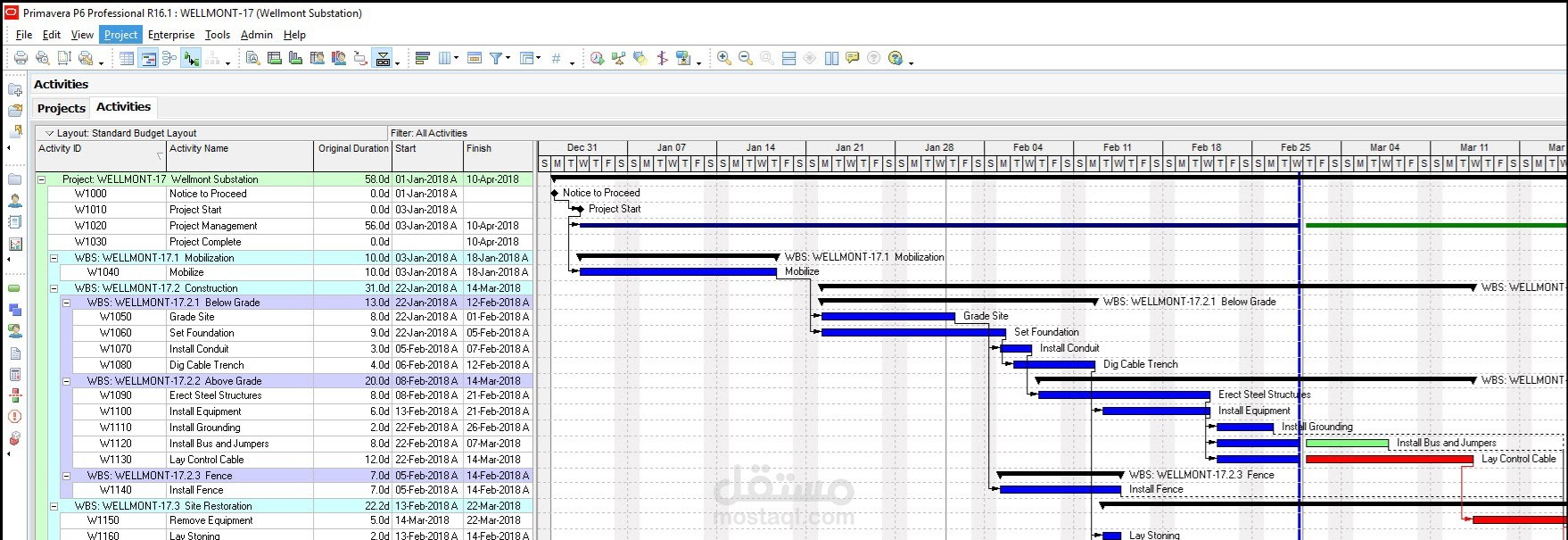Click the Progress Spotlight icon

tap(640, 58)
